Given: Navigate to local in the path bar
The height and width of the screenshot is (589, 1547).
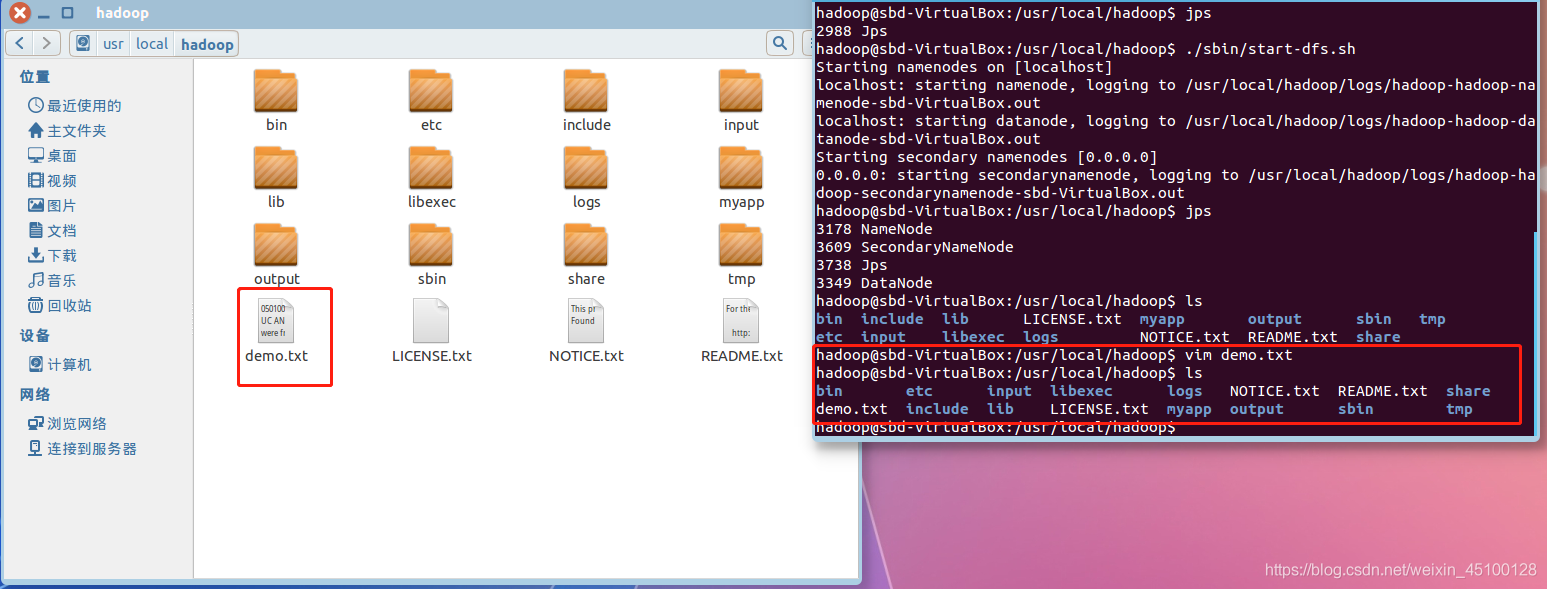Looking at the screenshot, I should 152,44.
